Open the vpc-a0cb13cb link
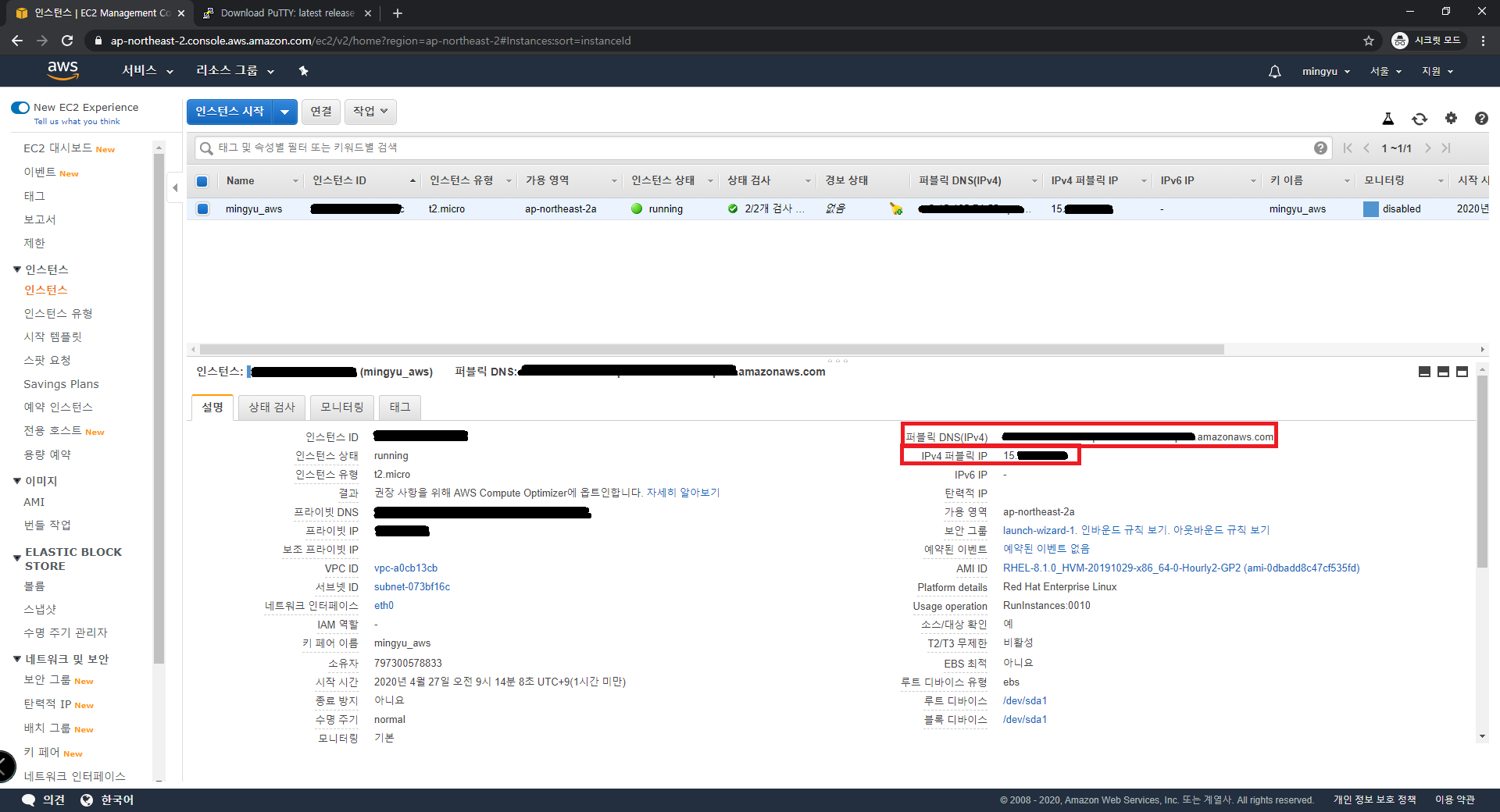This screenshot has width=1500, height=812. 405,568
